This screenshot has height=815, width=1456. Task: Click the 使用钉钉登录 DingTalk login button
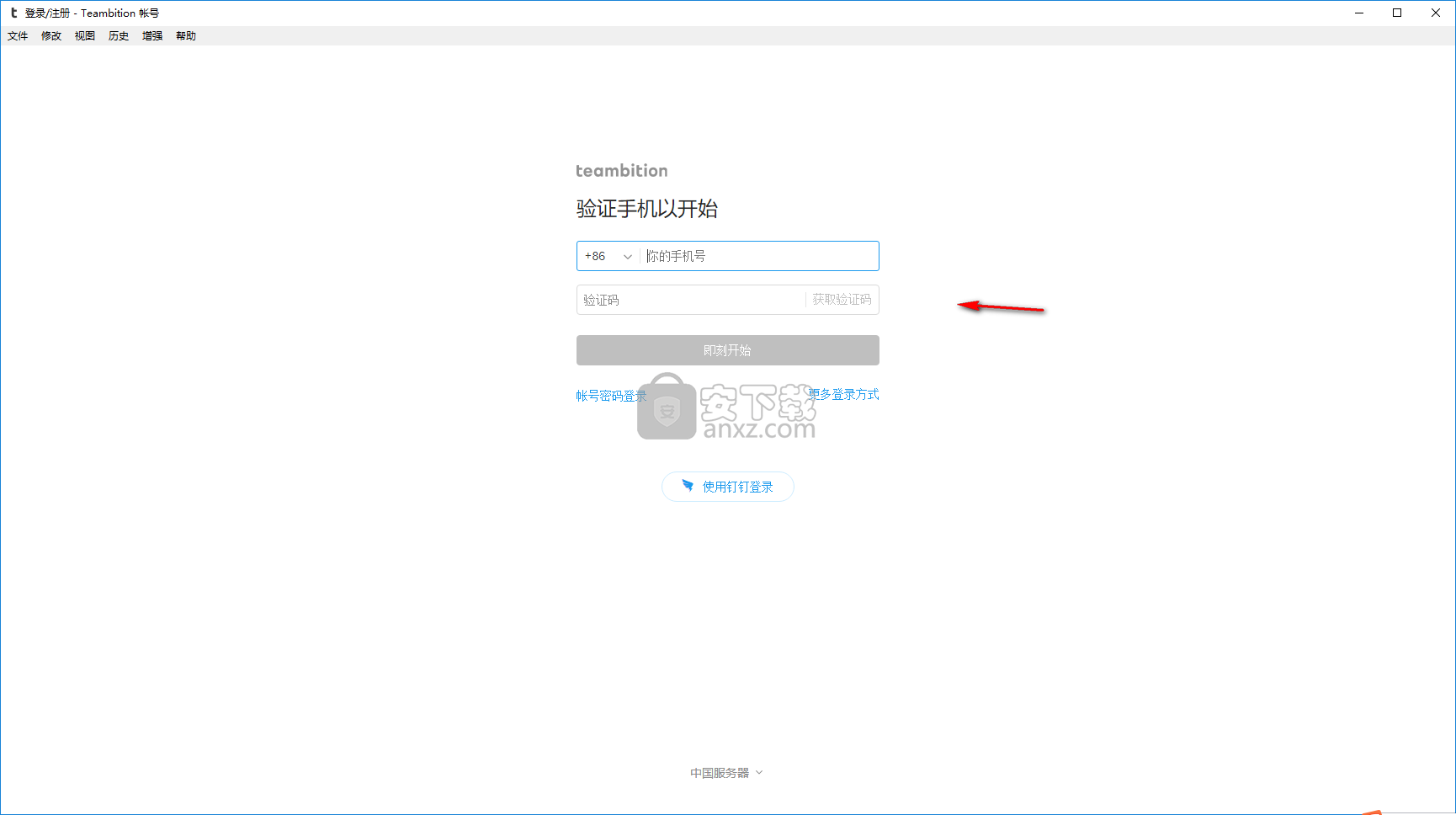pos(728,487)
